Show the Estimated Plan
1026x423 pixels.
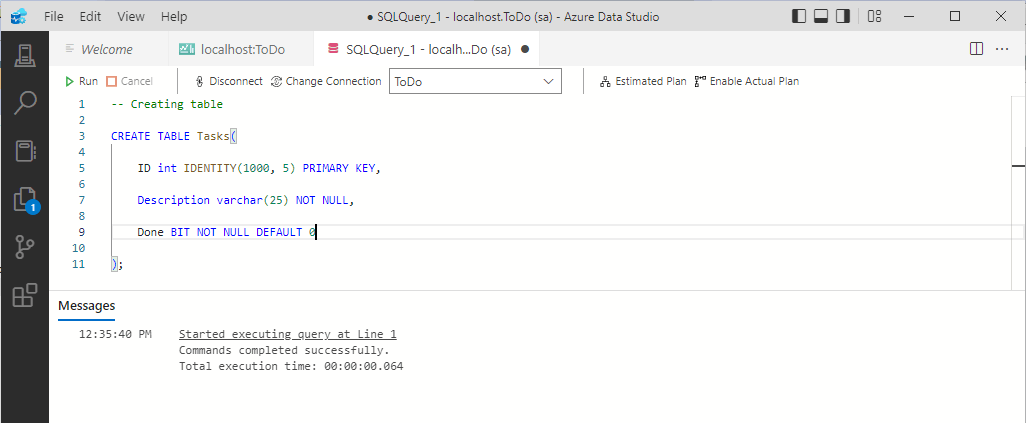pyautogui.click(x=643, y=81)
